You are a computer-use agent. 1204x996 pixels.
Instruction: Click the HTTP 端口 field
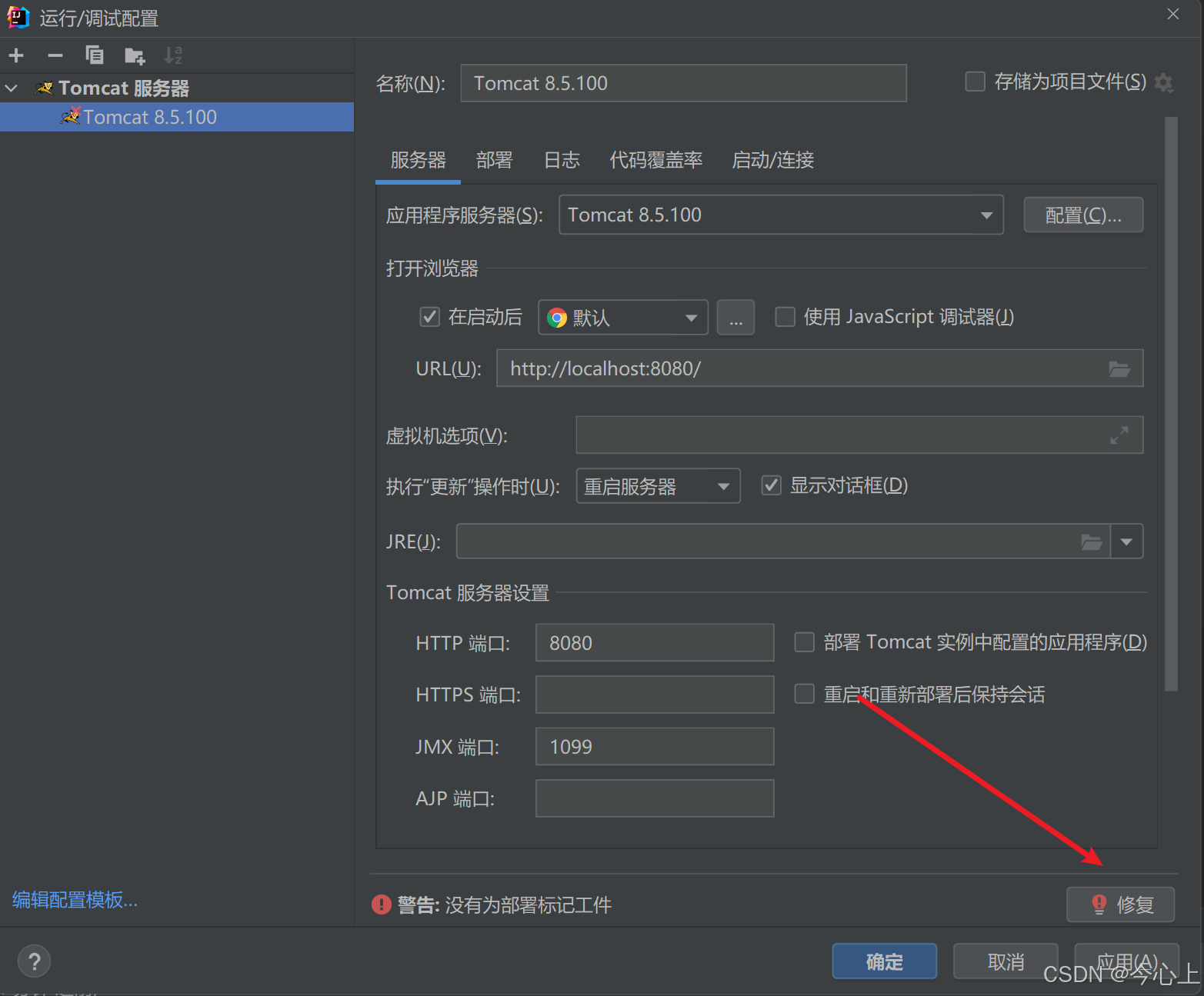[x=655, y=642]
